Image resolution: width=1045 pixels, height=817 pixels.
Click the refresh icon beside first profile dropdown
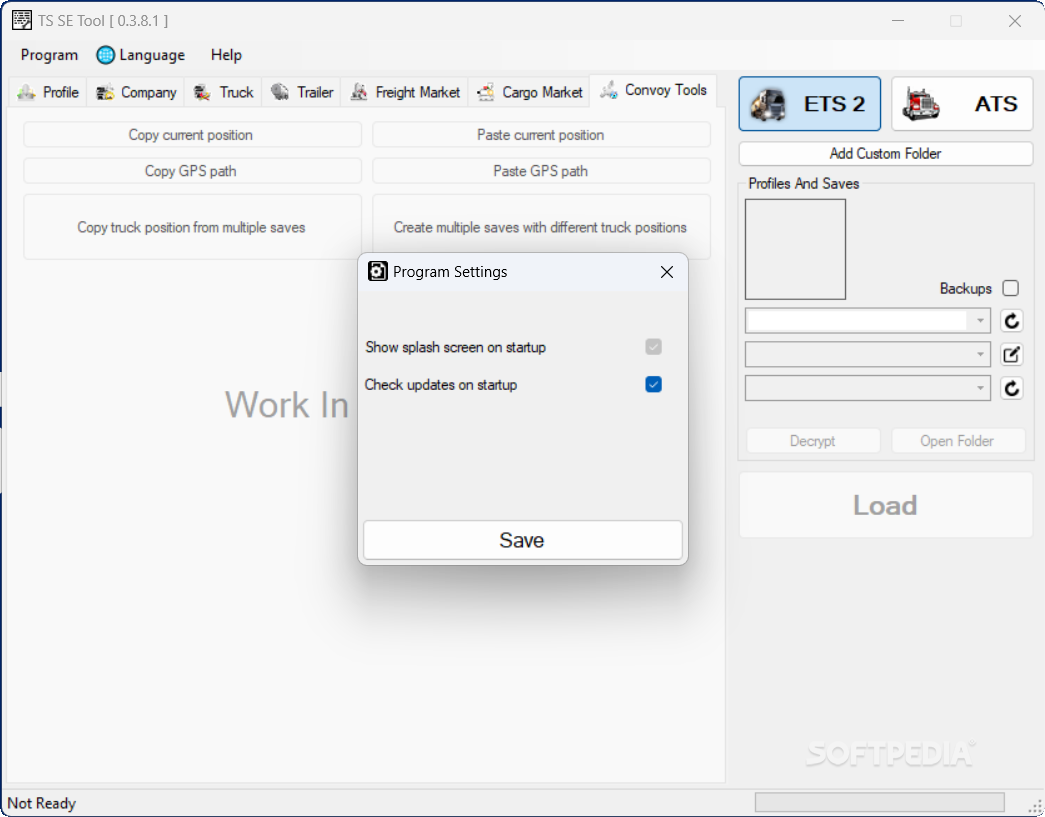click(x=1012, y=321)
